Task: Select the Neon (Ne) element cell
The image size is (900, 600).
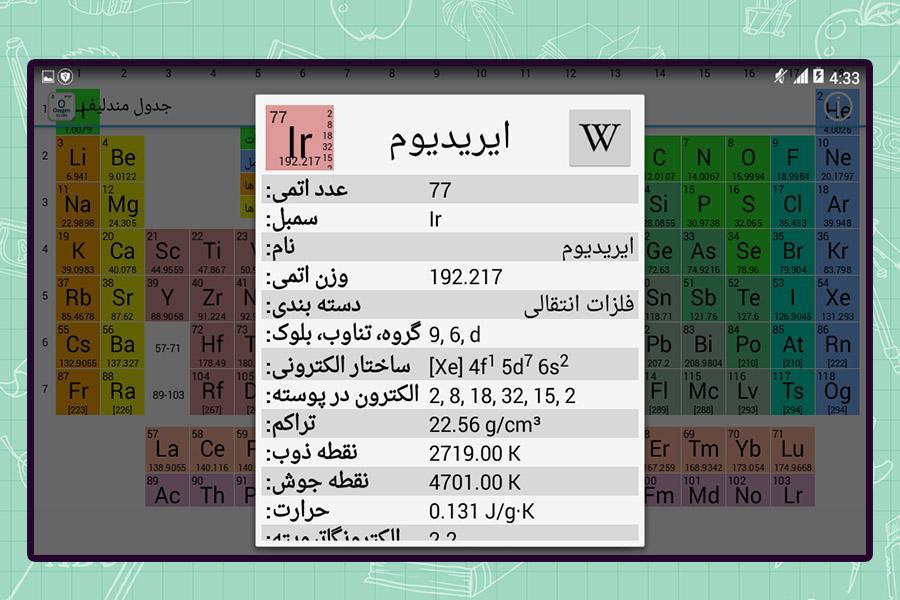Action: (x=837, y=159)
